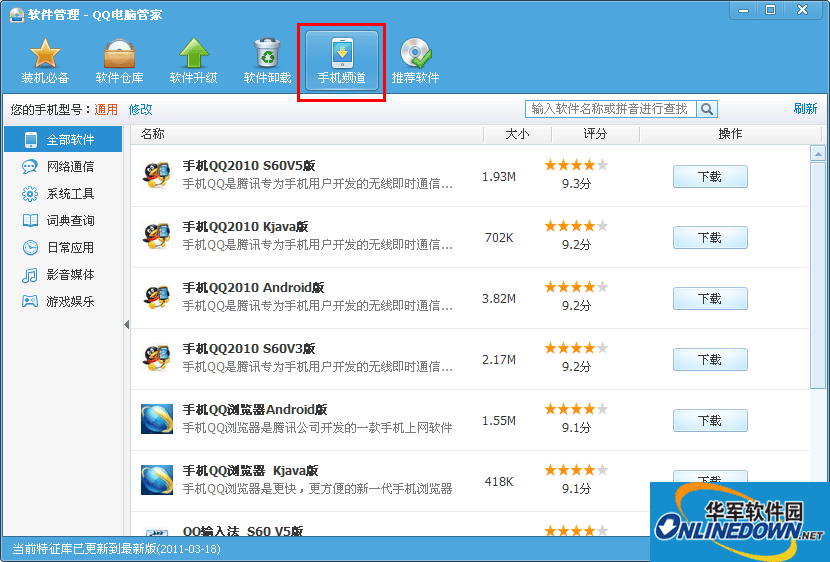830x562 pixels.
Task: Sort by the 大小 column header
Action: [x=517, y=134]
